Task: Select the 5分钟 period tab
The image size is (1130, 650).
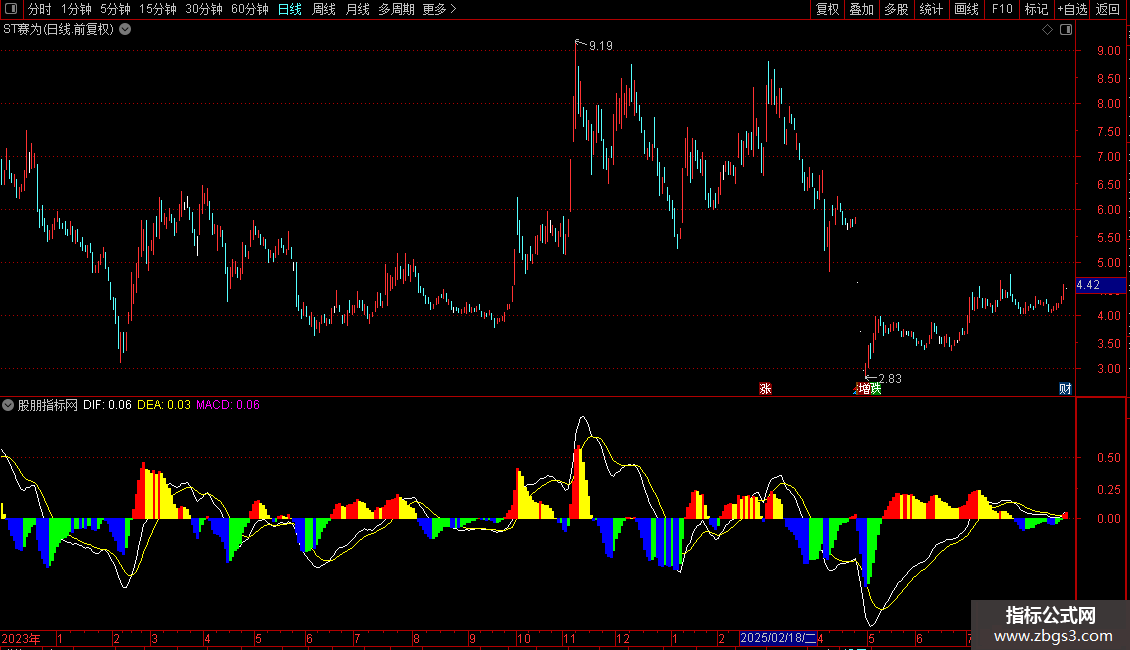Action: point(115,9)
